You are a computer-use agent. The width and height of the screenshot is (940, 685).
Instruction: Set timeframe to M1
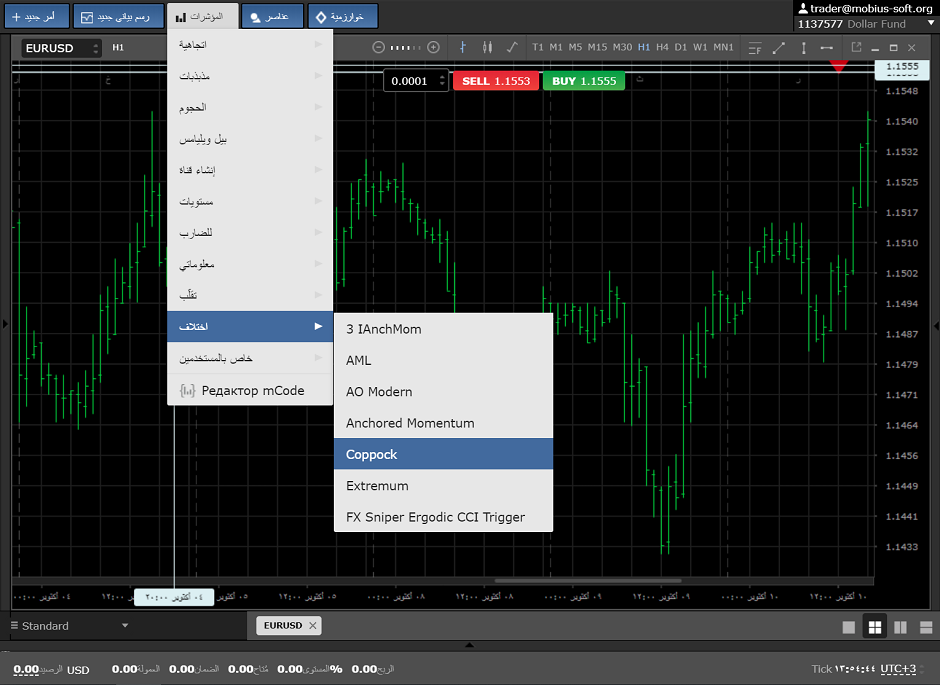pyautogui.click(x=556, y=47)
